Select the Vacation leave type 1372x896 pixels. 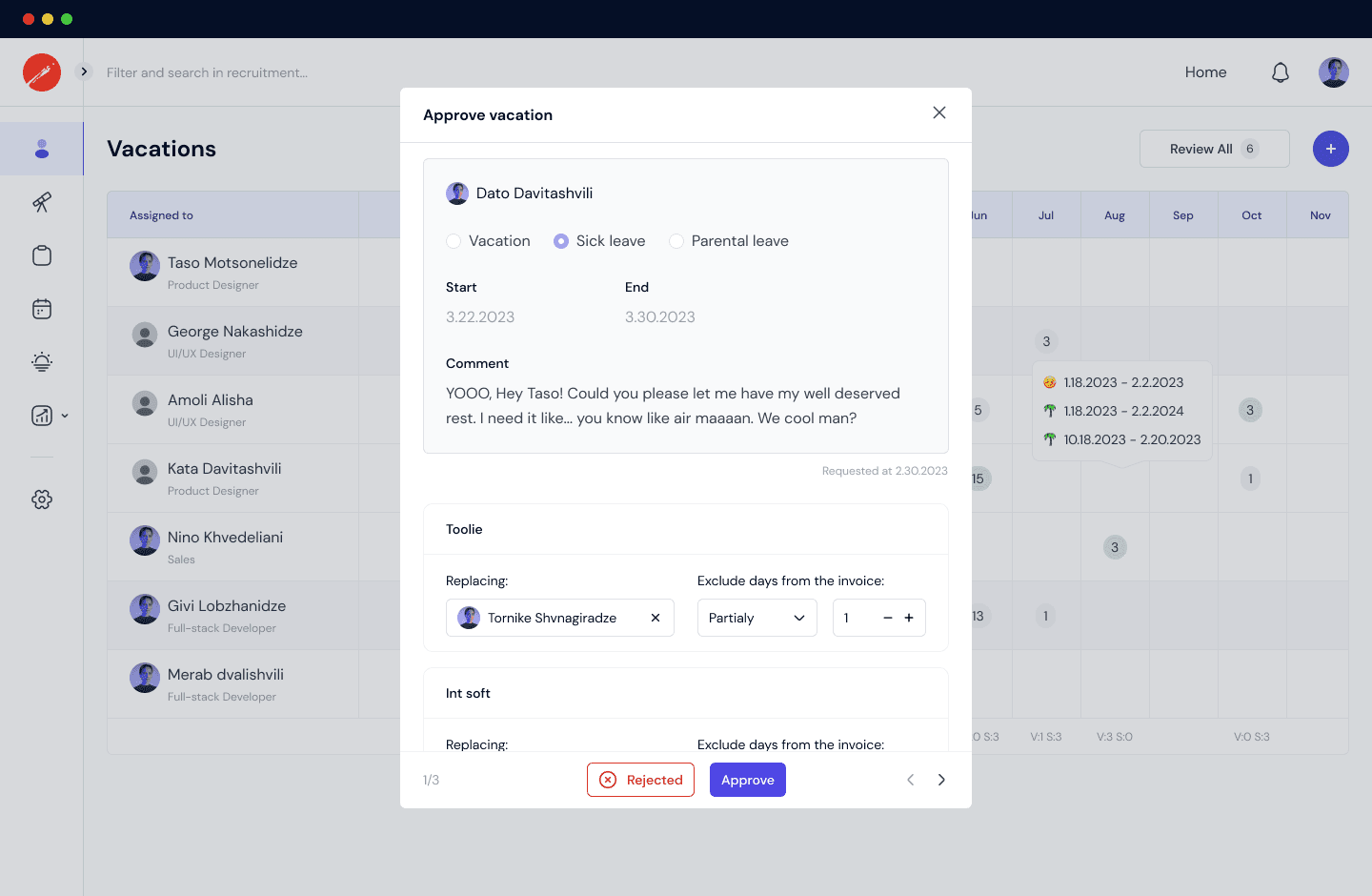click(x=454, y=241)
